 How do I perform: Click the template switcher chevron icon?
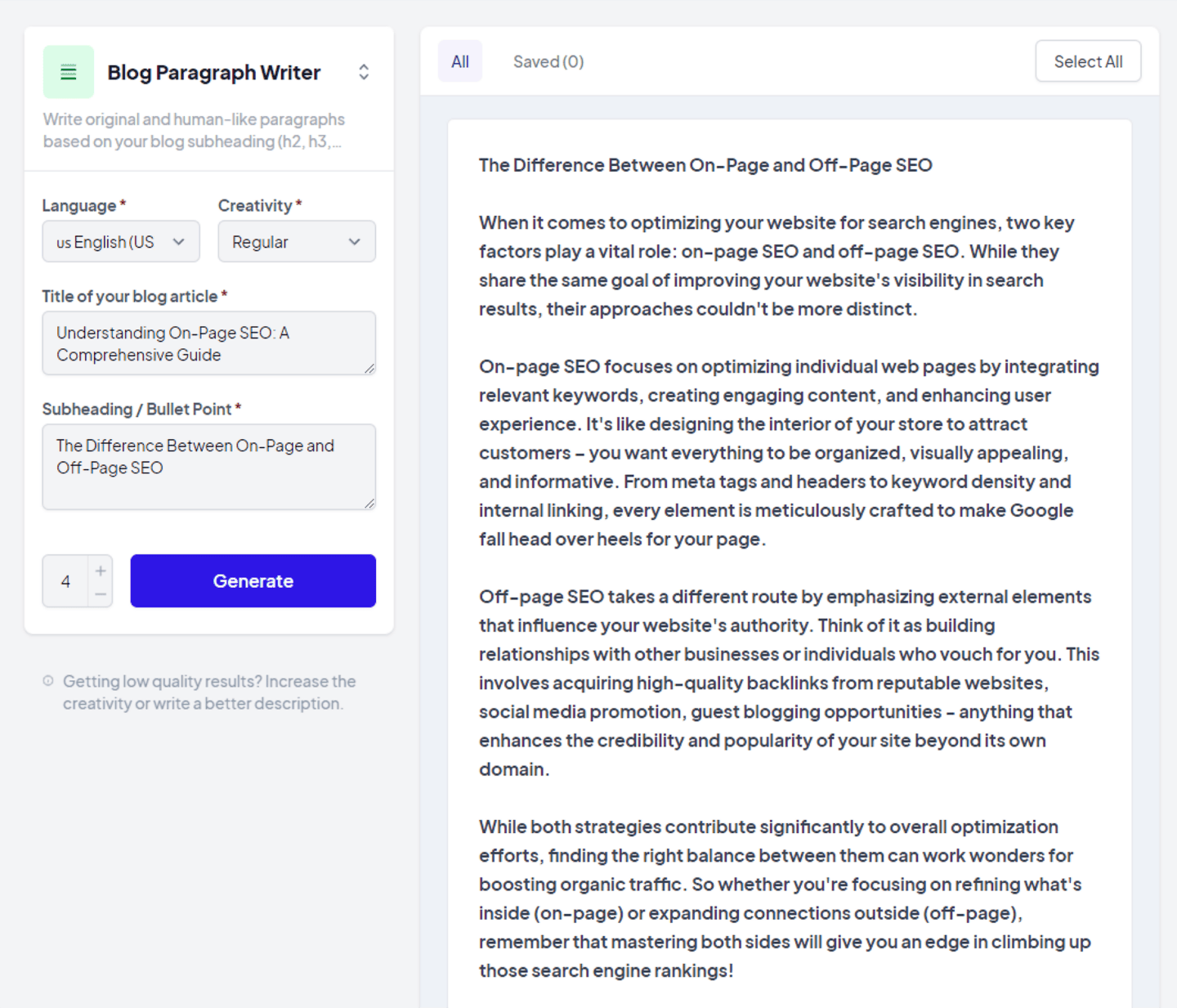(x=363, y=72)
